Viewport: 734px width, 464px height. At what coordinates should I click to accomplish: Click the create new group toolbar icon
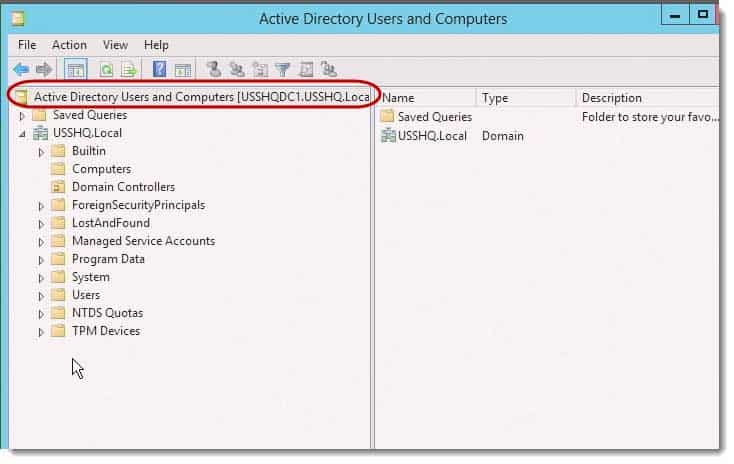point(237,70)
